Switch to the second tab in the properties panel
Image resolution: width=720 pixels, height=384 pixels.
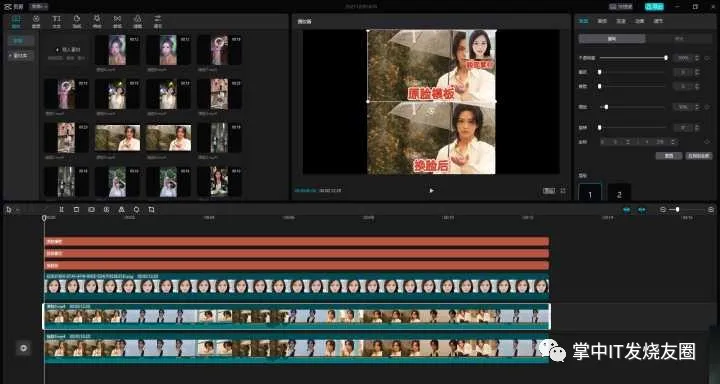coord(602,21)
